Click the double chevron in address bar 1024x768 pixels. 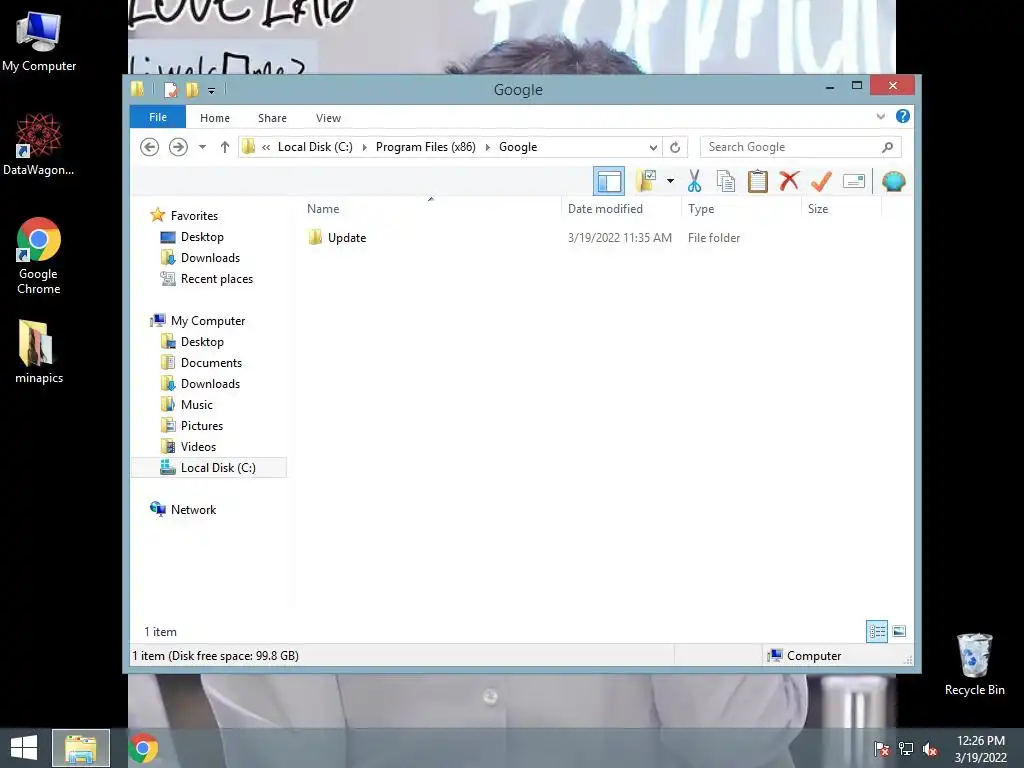pyautogui.click(x=266, y=147)
